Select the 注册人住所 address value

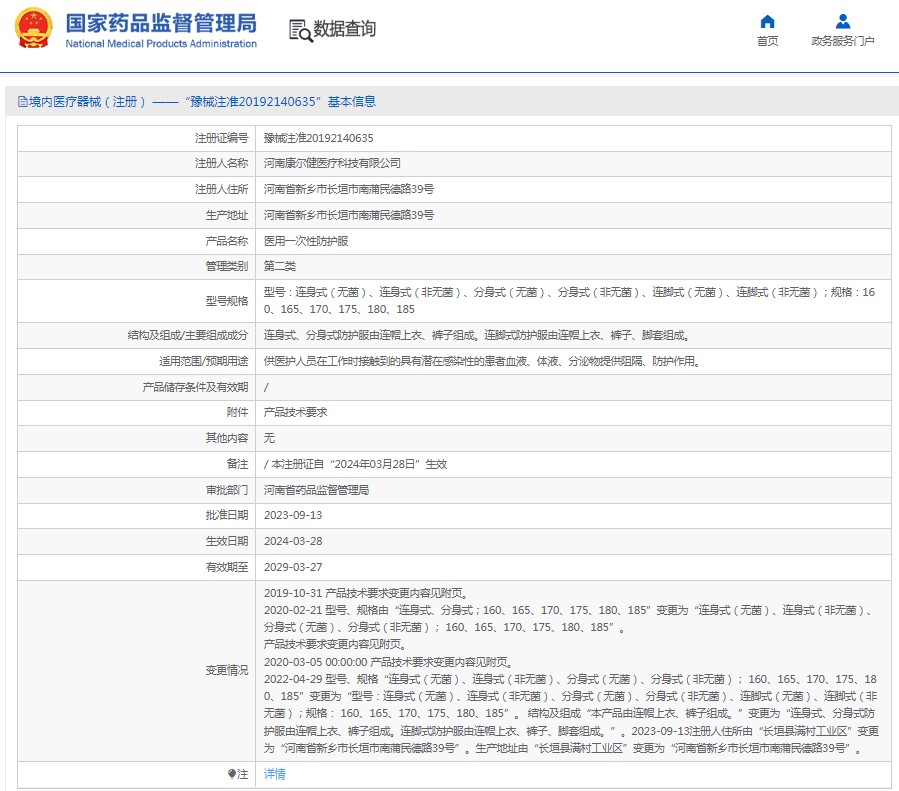[x=349, y=189]
